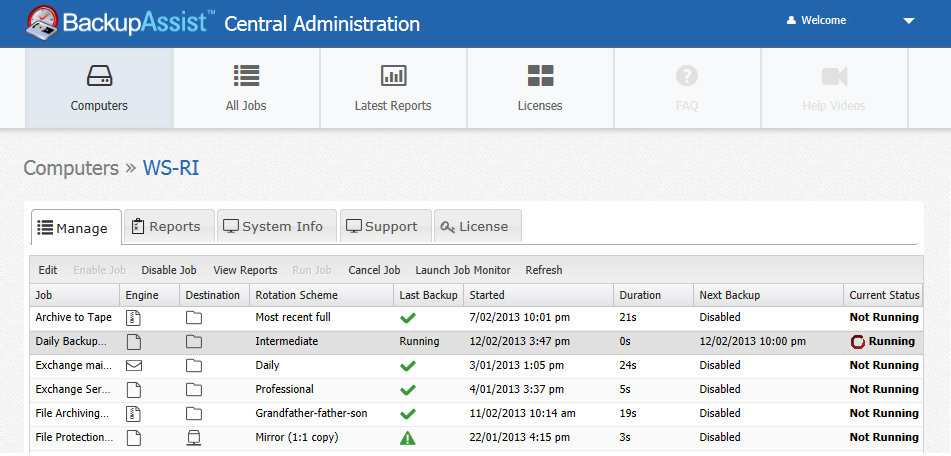Sort by Rotation Scheme column header

pos(321,295)
